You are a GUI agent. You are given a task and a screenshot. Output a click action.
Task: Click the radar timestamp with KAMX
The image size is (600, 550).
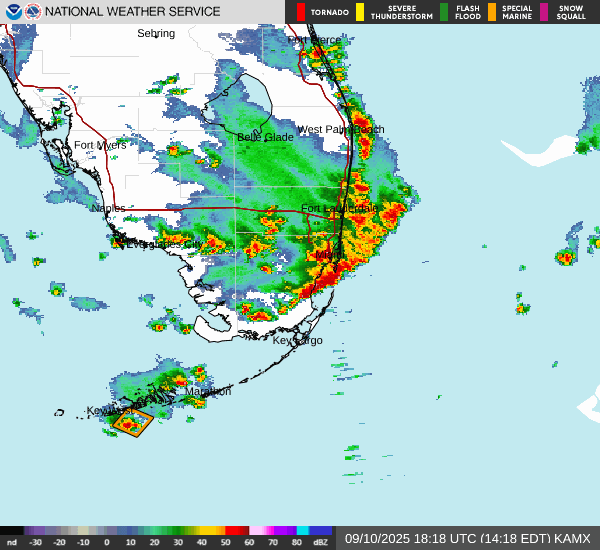click(468, 538)
